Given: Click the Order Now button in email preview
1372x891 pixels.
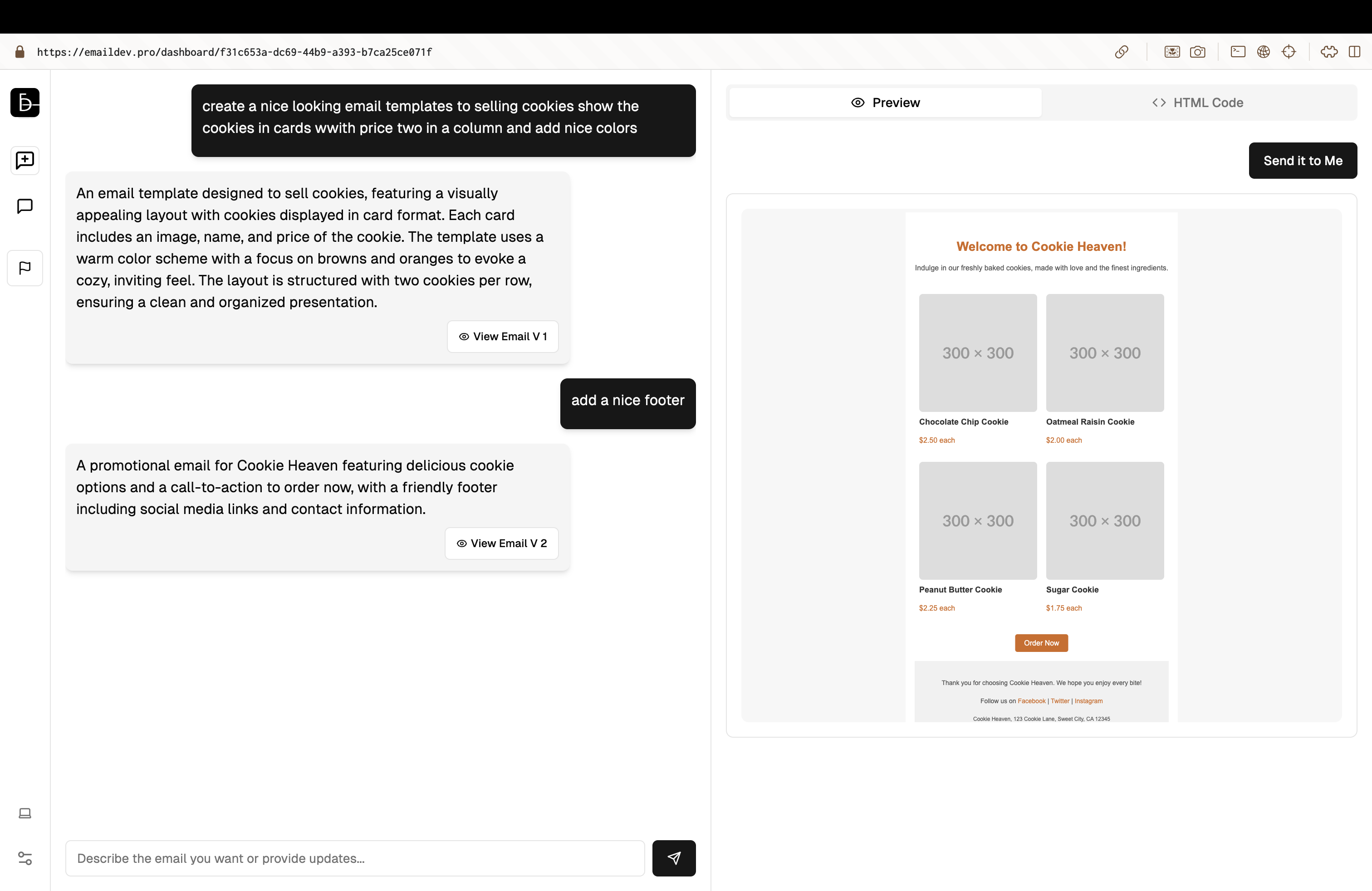Looking at the screenshot, I should coord(1041,643).
